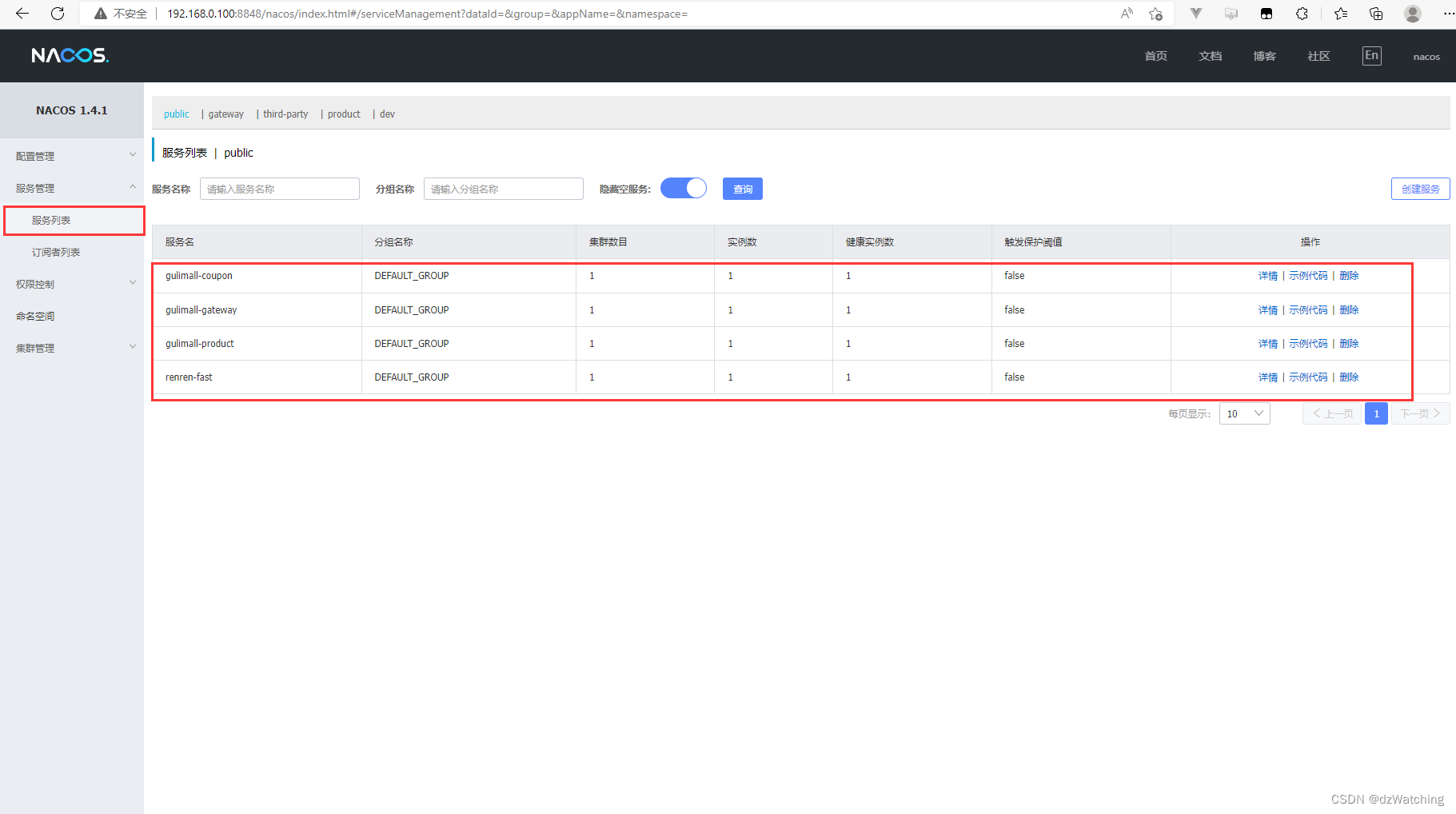Open 文档 in the top navigation
The width and height of the screenshot is (1456, 814).
tap(1211, 56)
